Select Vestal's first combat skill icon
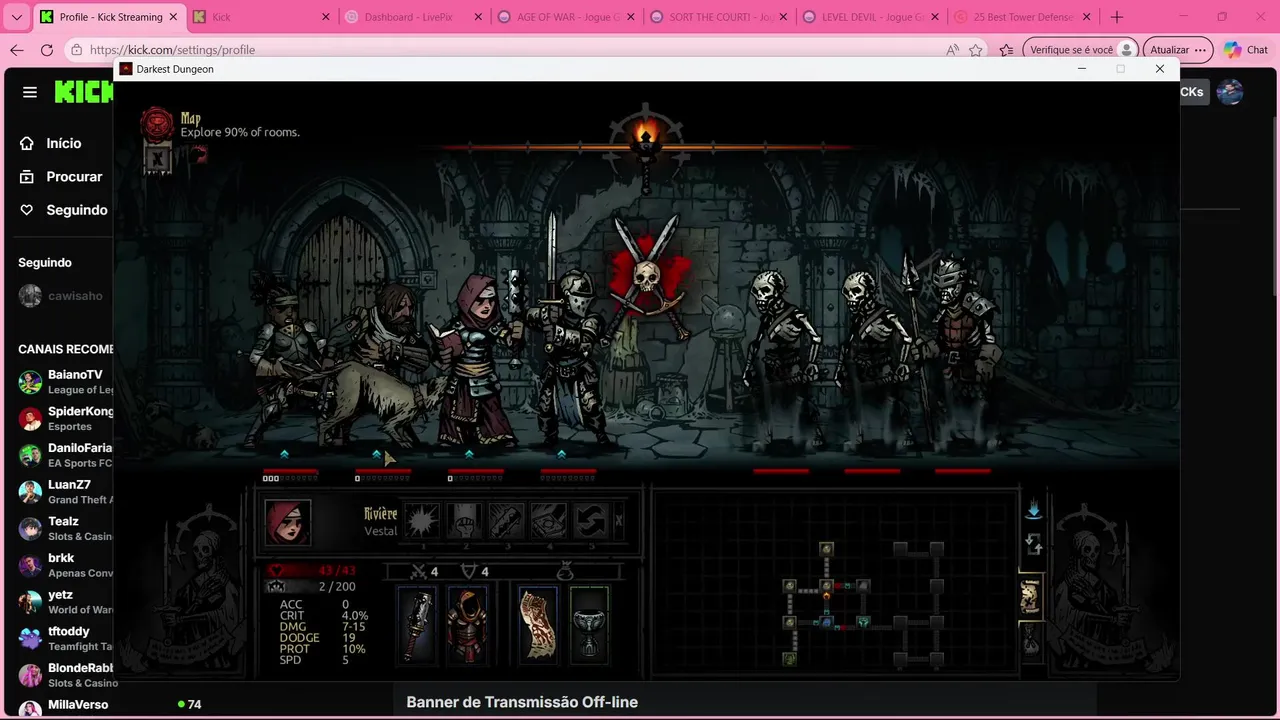The image size is (1280, 720). [423, 520]
